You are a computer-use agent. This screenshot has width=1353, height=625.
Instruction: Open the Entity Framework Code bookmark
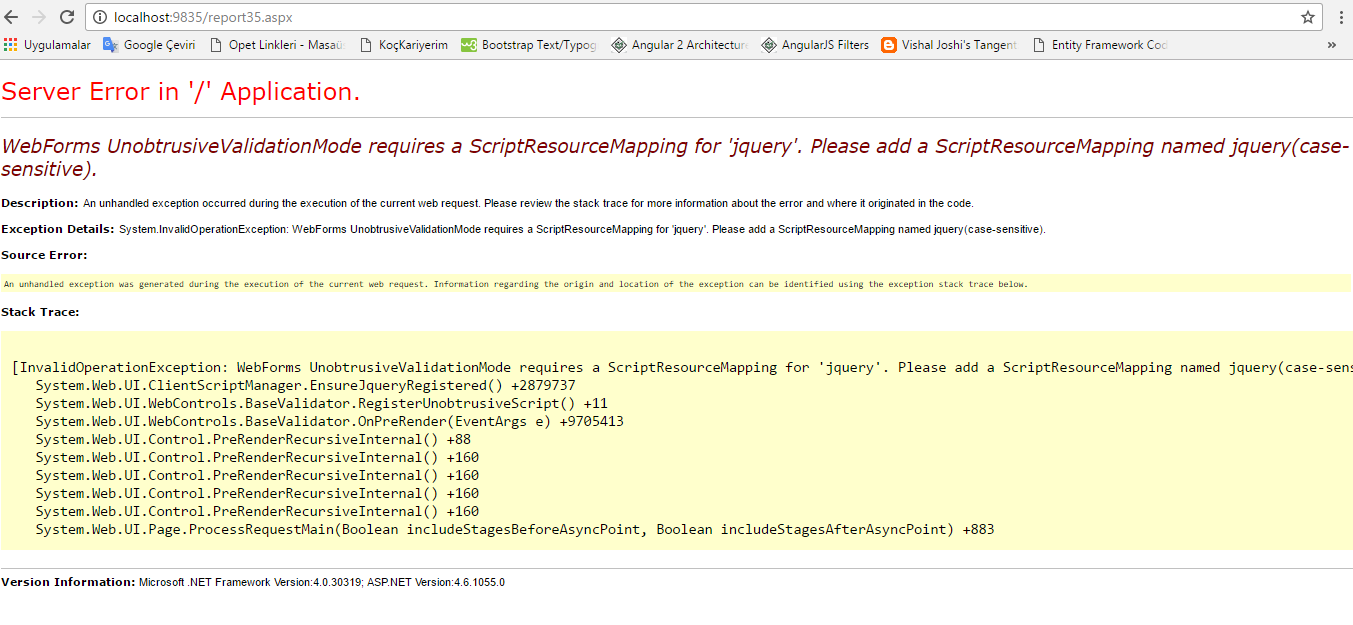point(1100,45)
